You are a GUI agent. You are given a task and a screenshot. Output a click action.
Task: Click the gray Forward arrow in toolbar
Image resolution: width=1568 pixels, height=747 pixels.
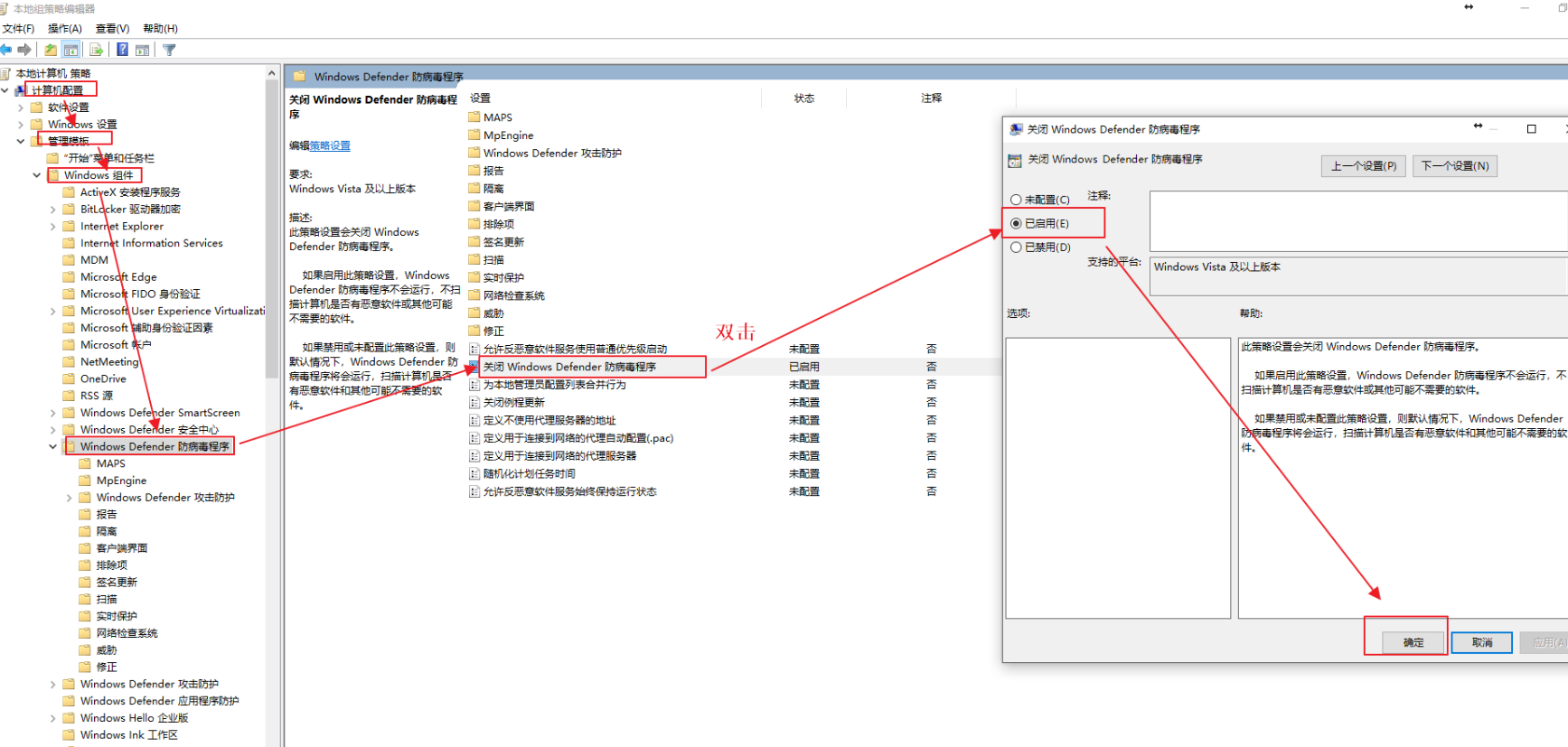click(x=24, y=50)
